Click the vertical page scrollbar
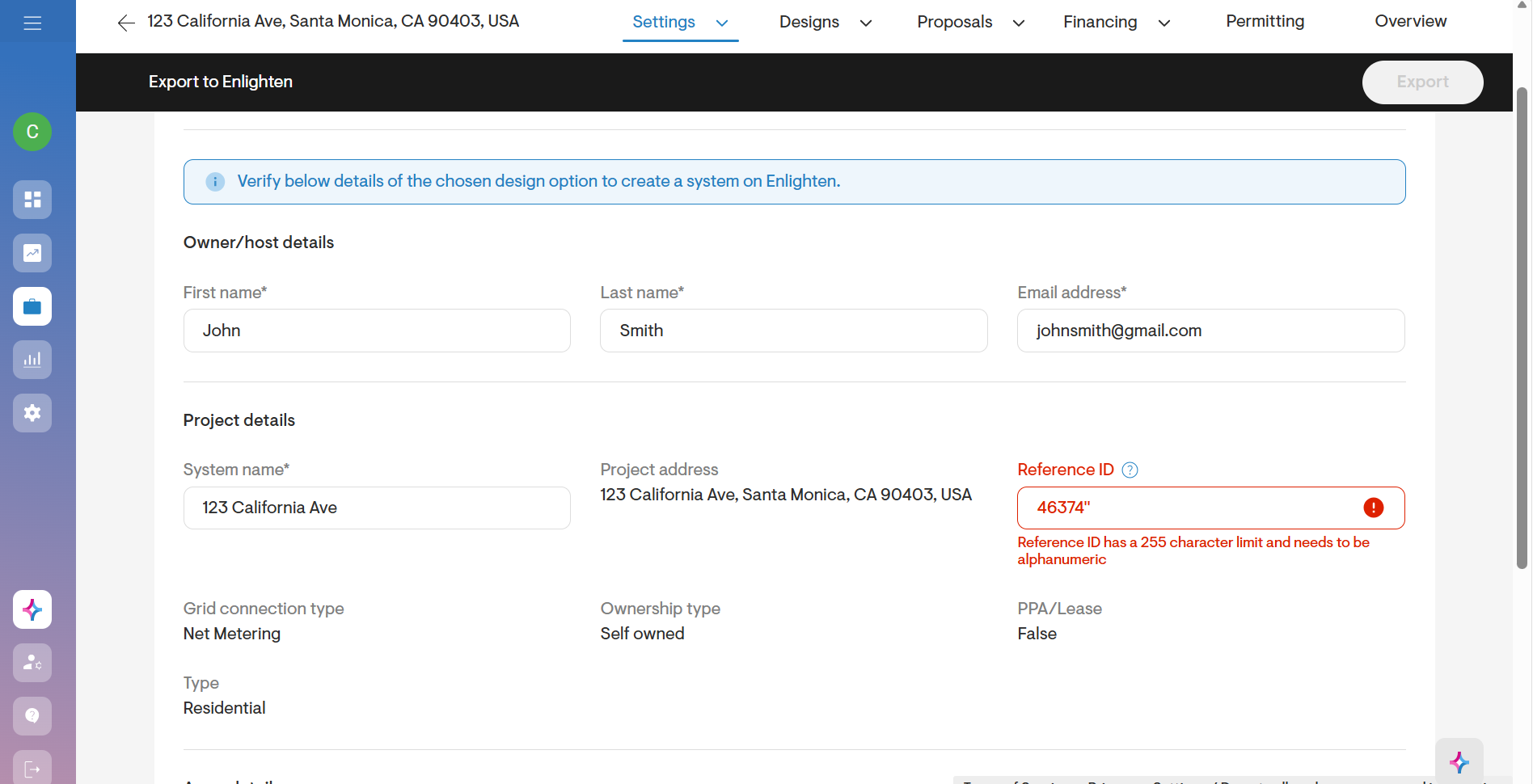Screen dimensions: 1533x784 click(x=1522, y=327)
